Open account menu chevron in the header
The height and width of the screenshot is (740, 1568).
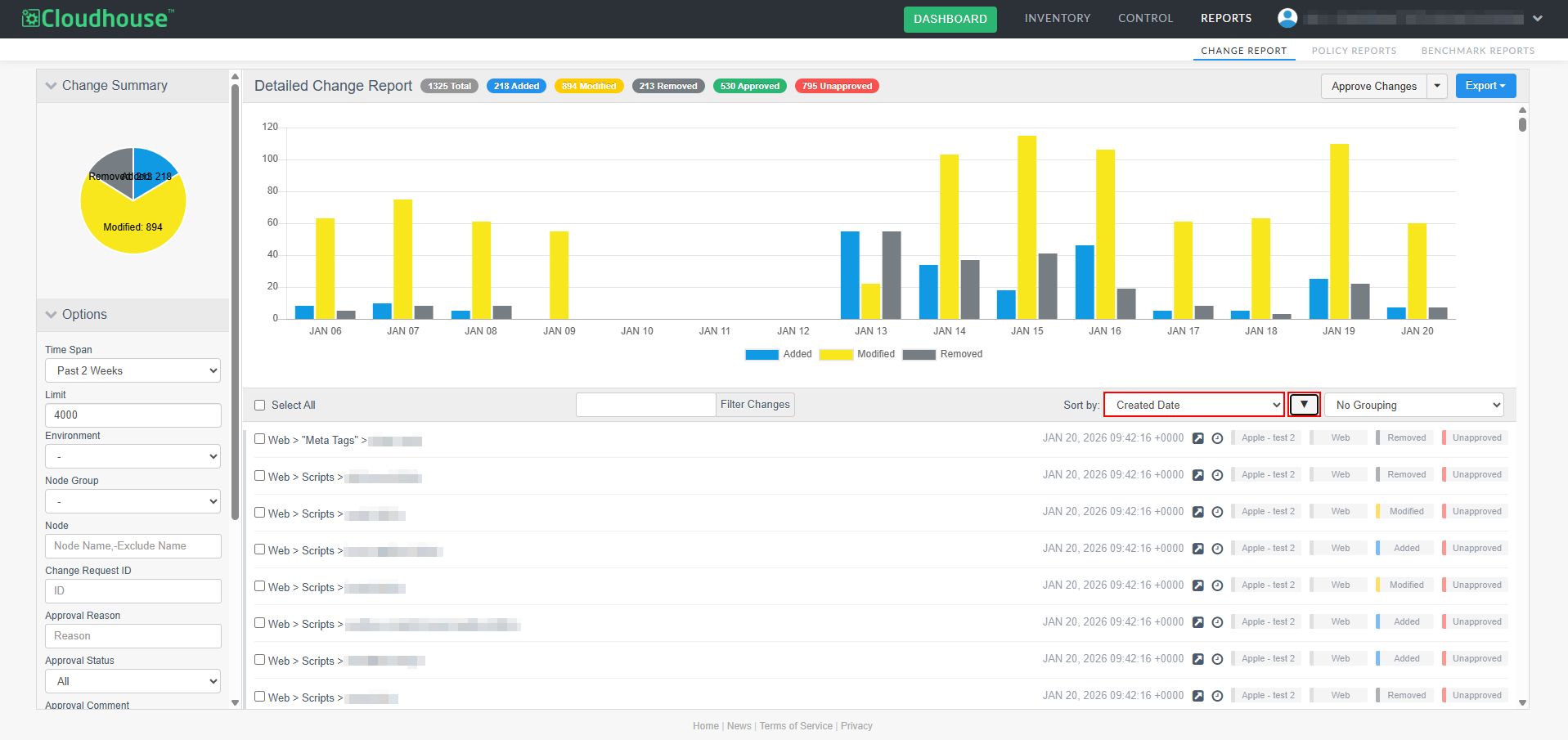click(1538, 19)
